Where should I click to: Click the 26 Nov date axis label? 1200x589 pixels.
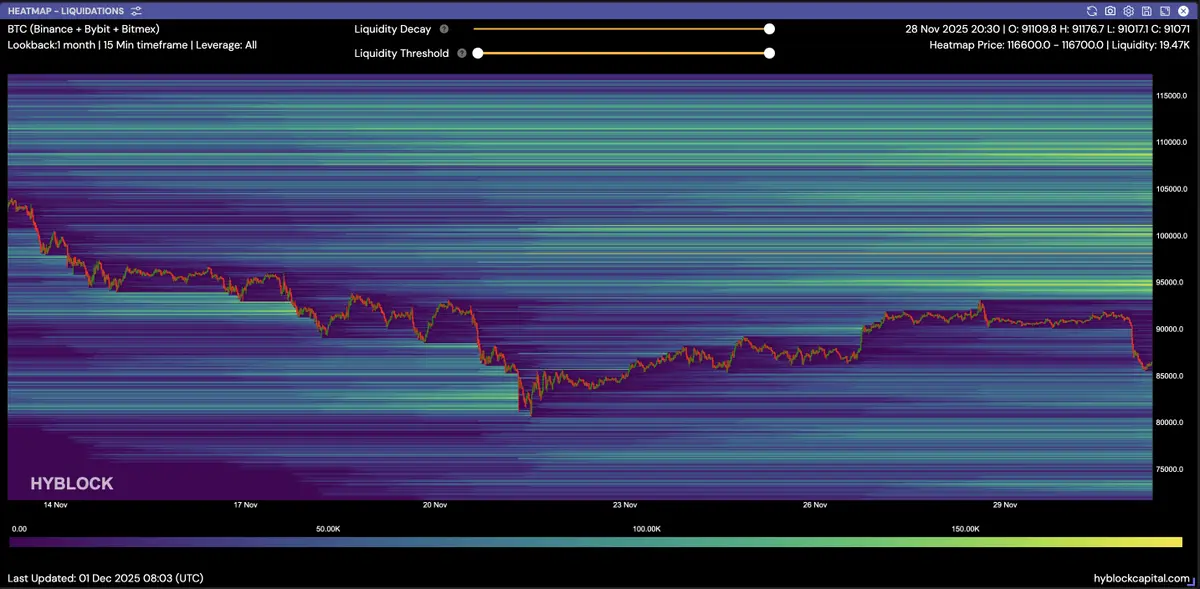pos(815,506)
